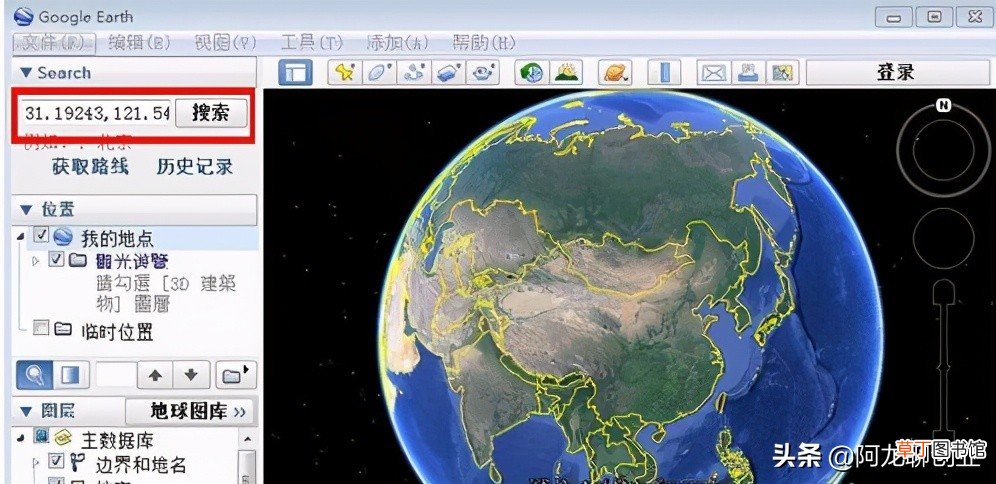996x484 pixels.
Task: Select the add polygon tool
Action: (x=380, y=73)
